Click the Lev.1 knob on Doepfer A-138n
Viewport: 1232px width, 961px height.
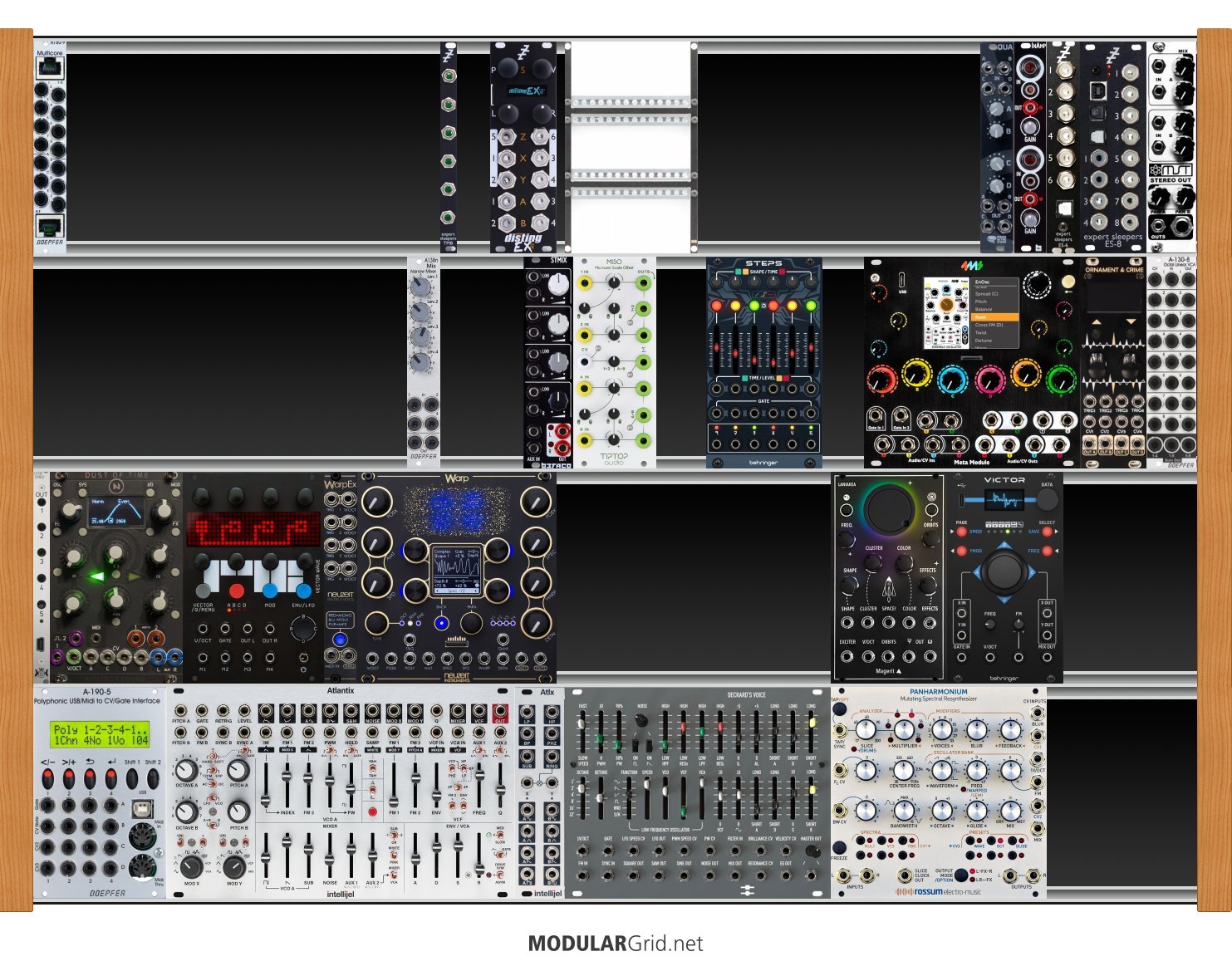(420, 288)
